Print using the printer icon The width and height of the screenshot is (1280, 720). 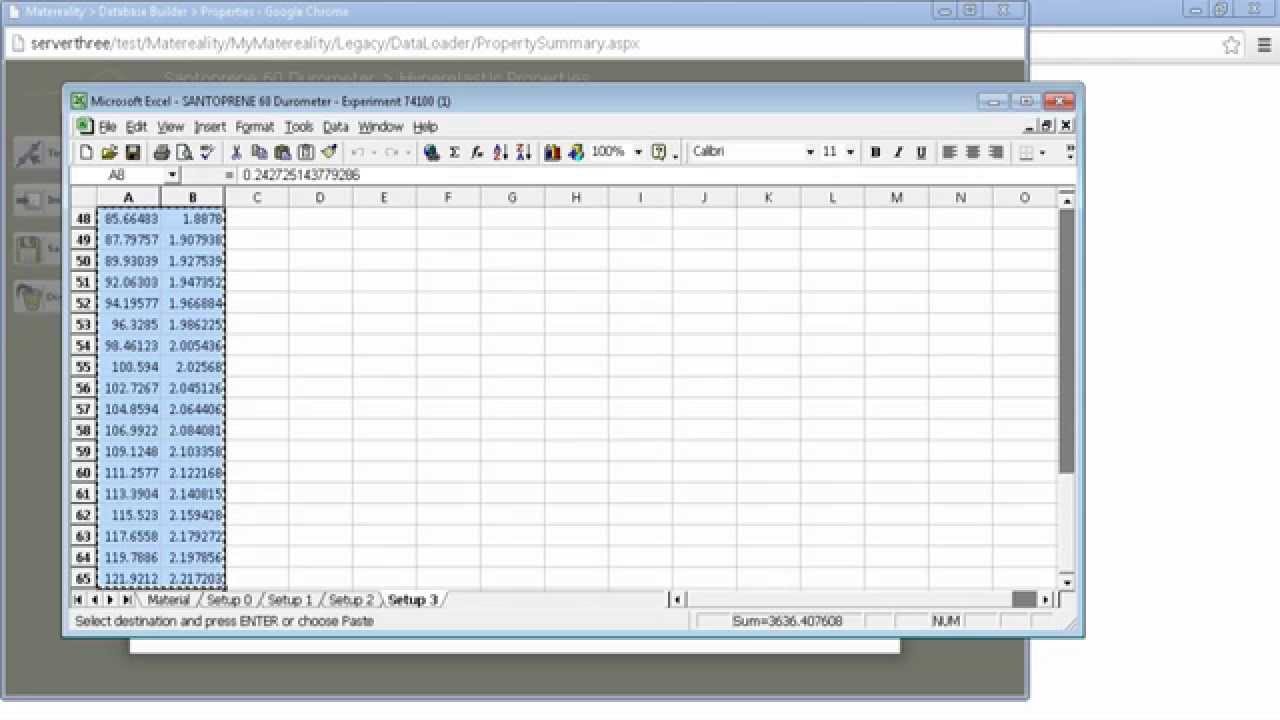coord(161,152)
